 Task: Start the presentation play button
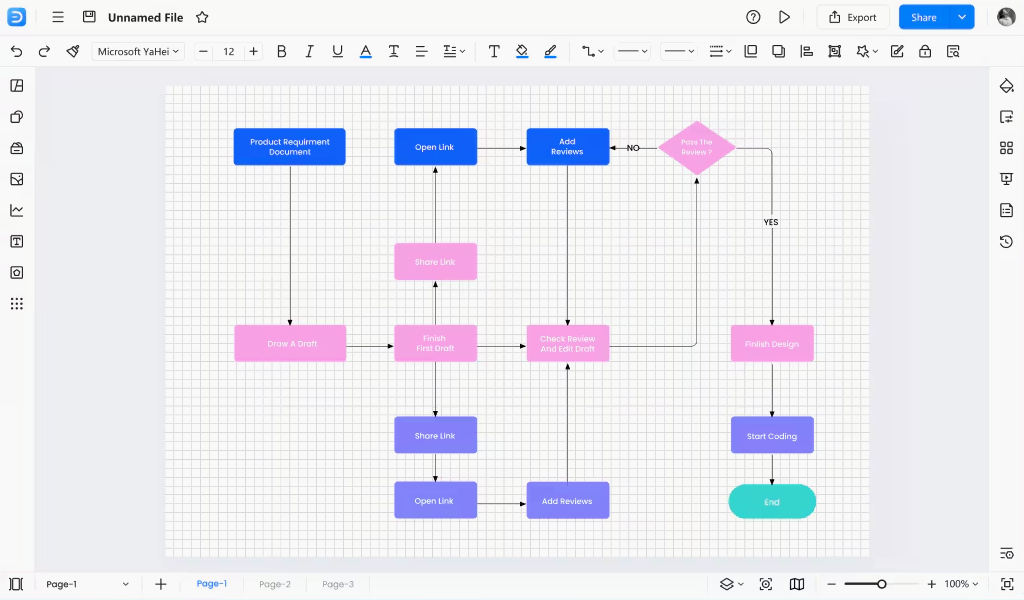tap(784, 18)
